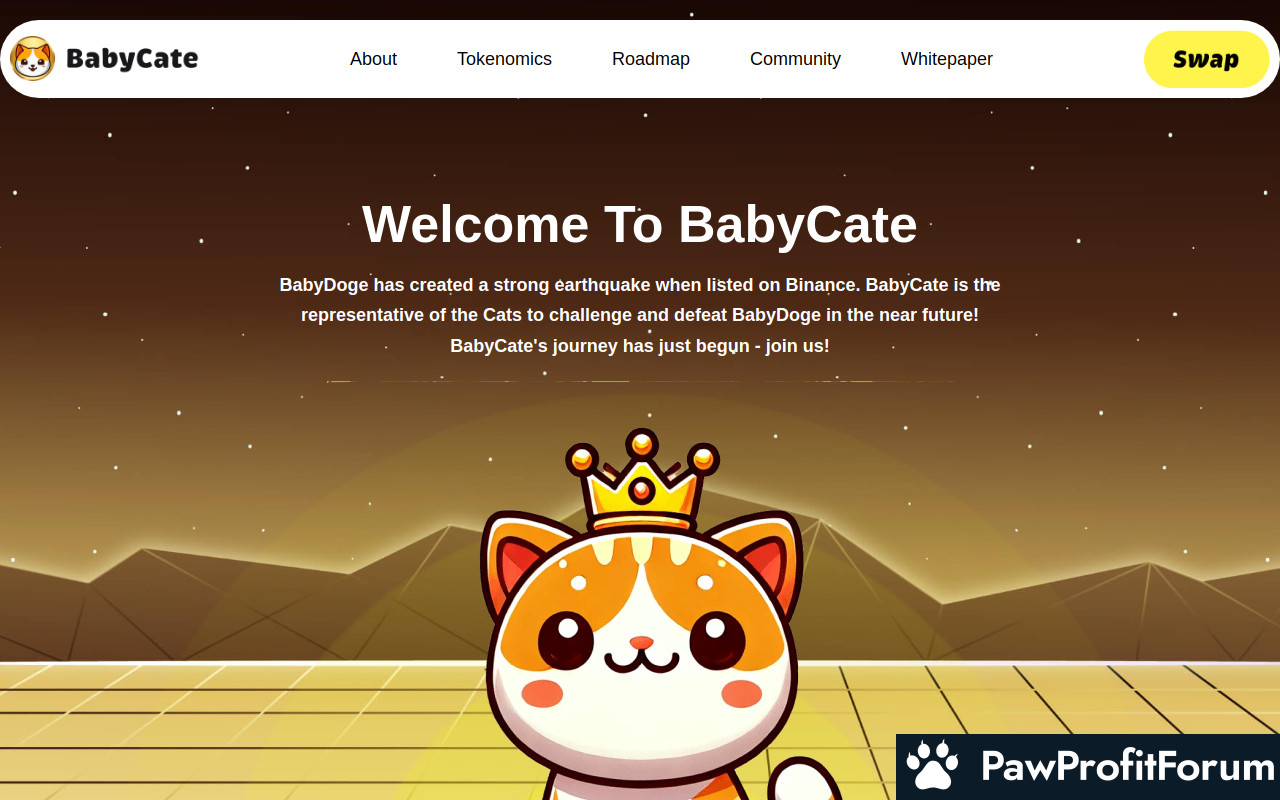Image resolution: width=1280 pixels, height=800 pixels.
Task: Open the About section
Action: click(x=373, y=59)
